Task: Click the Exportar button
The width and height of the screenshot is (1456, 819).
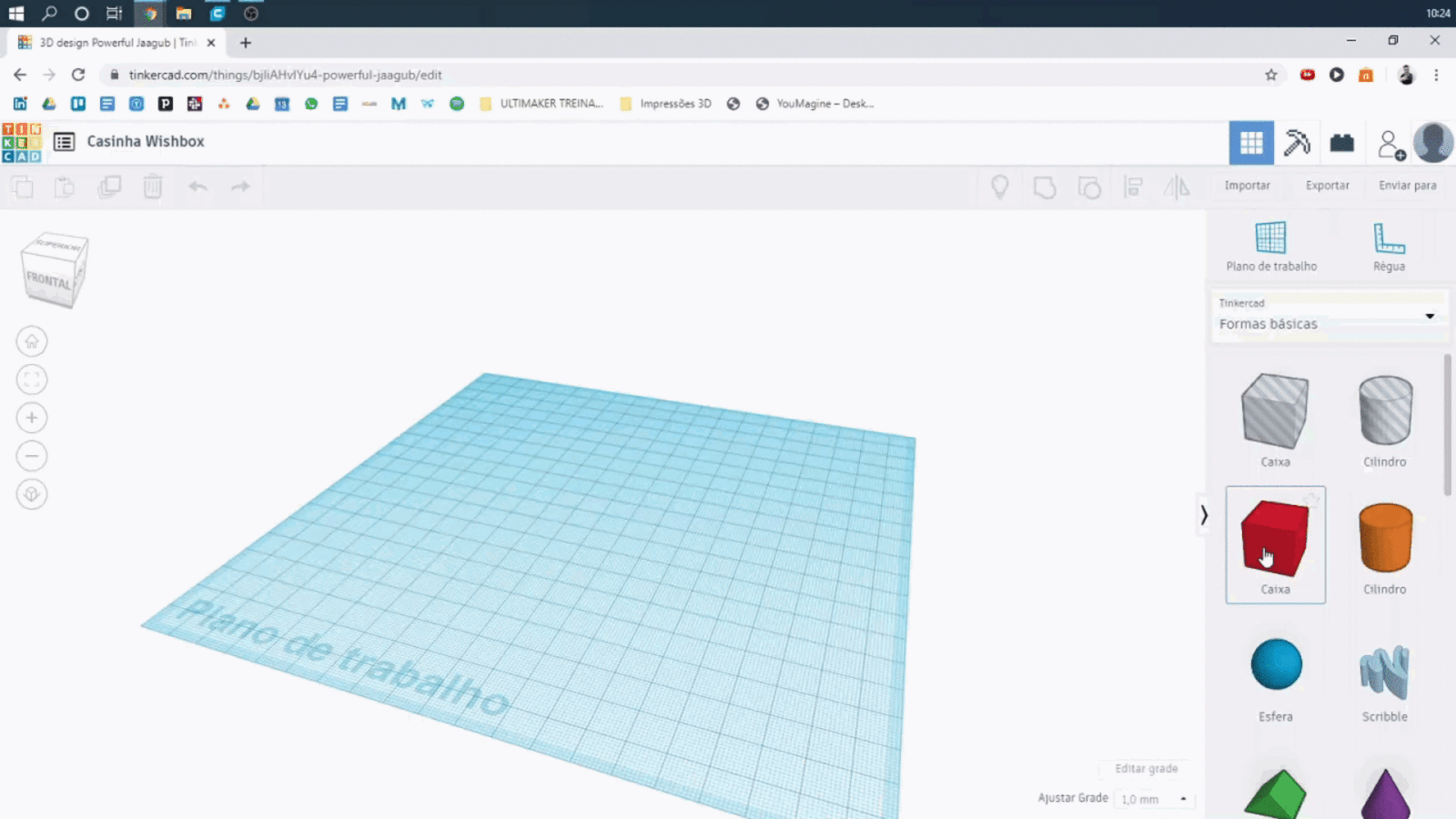Action: [1328, 186]
